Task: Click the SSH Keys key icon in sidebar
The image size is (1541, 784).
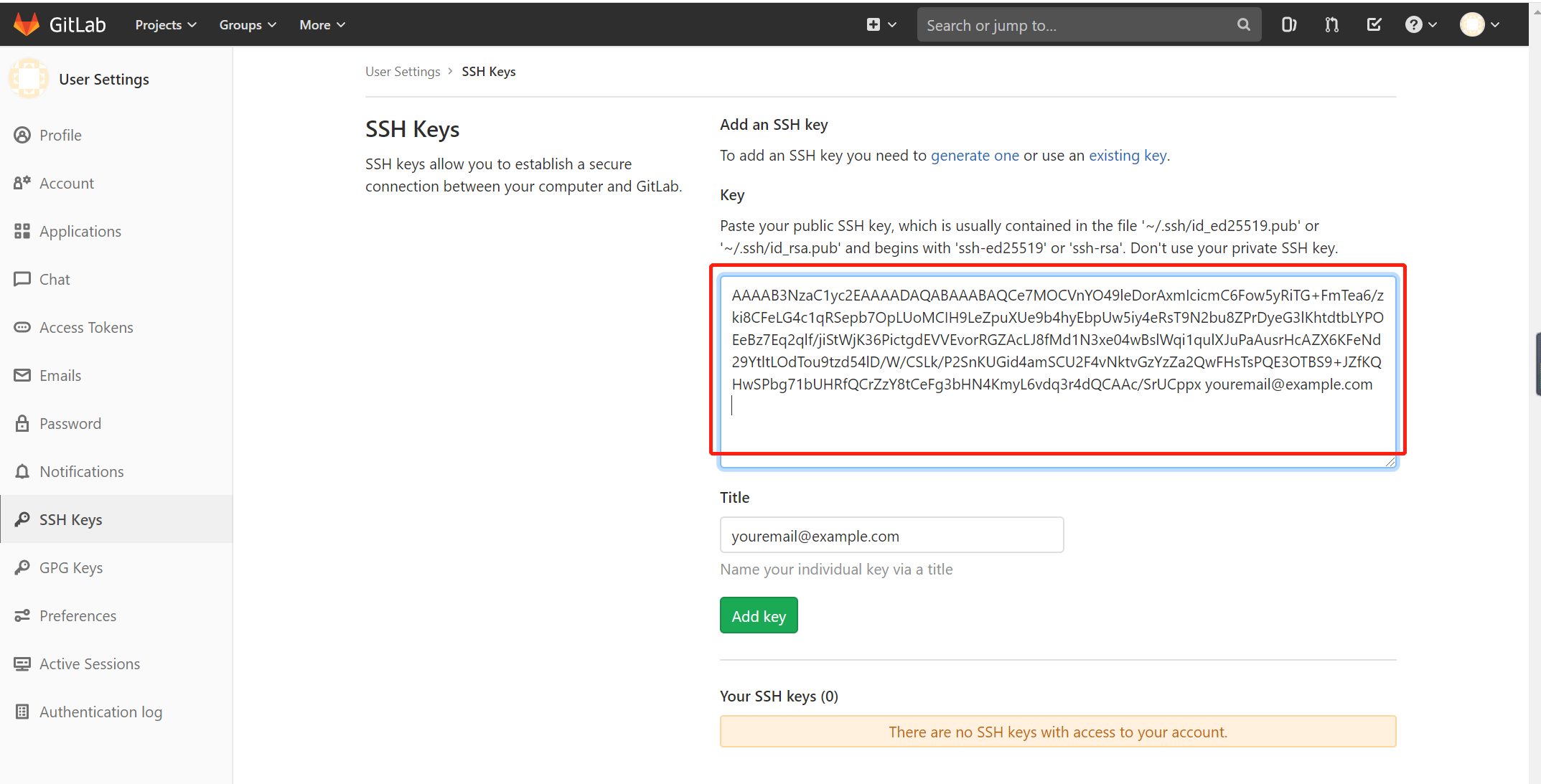Action: pyautogui.click(x=22, y=519)
